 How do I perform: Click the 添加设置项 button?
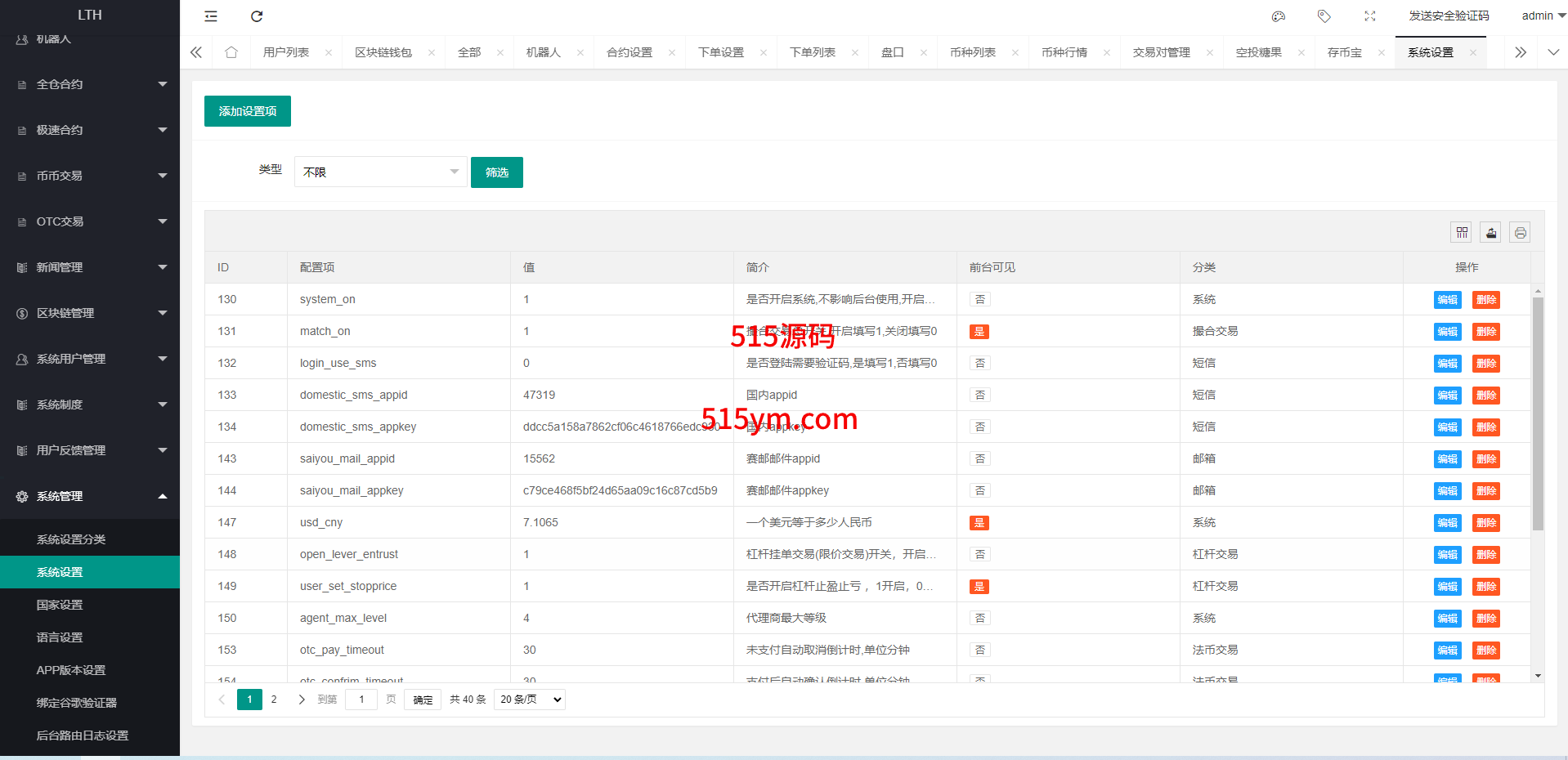(x=248, y=111)
